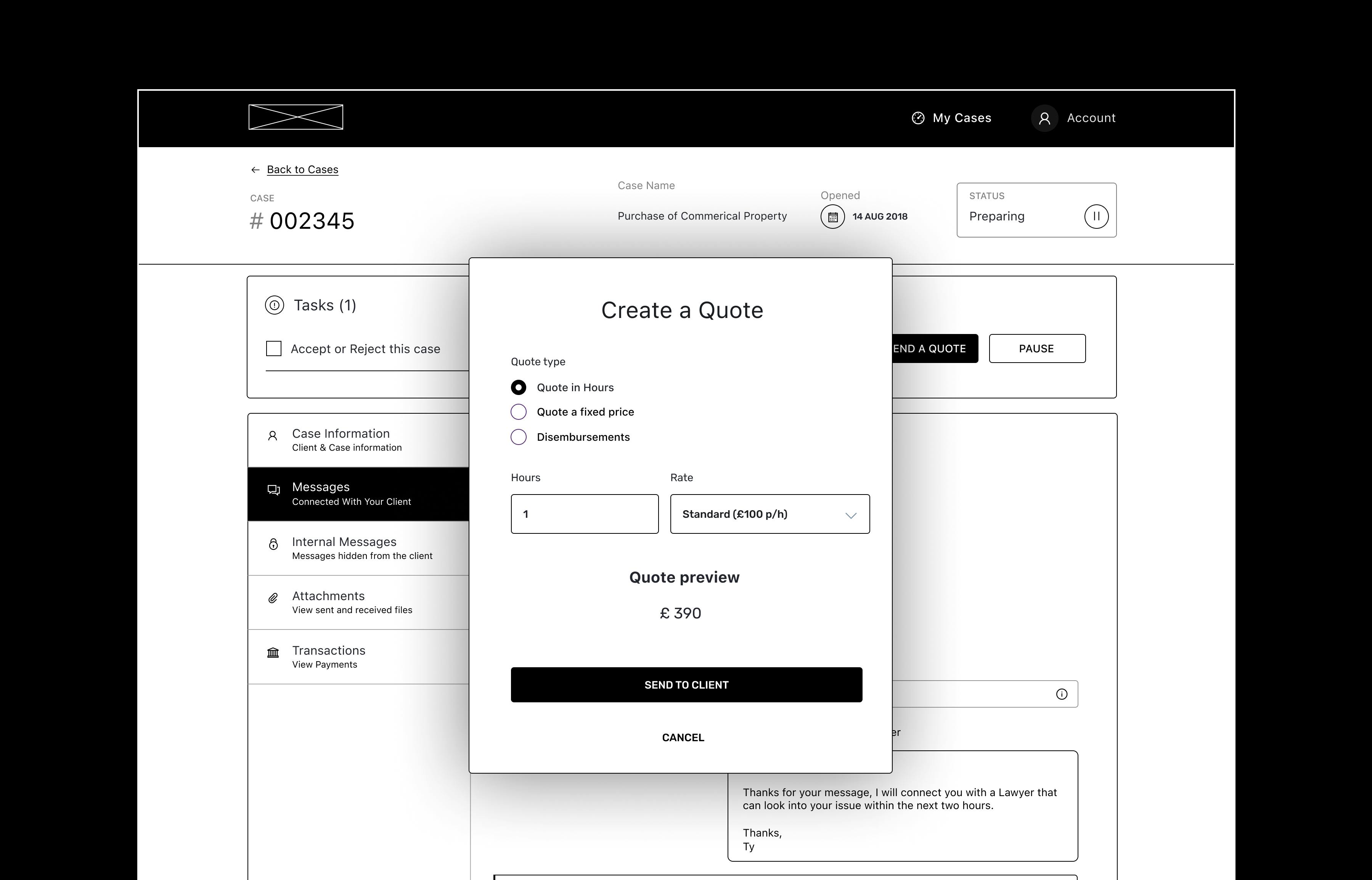Click the Hours input field
This screenshot has width=1372, height=880.
pos(585,514)
